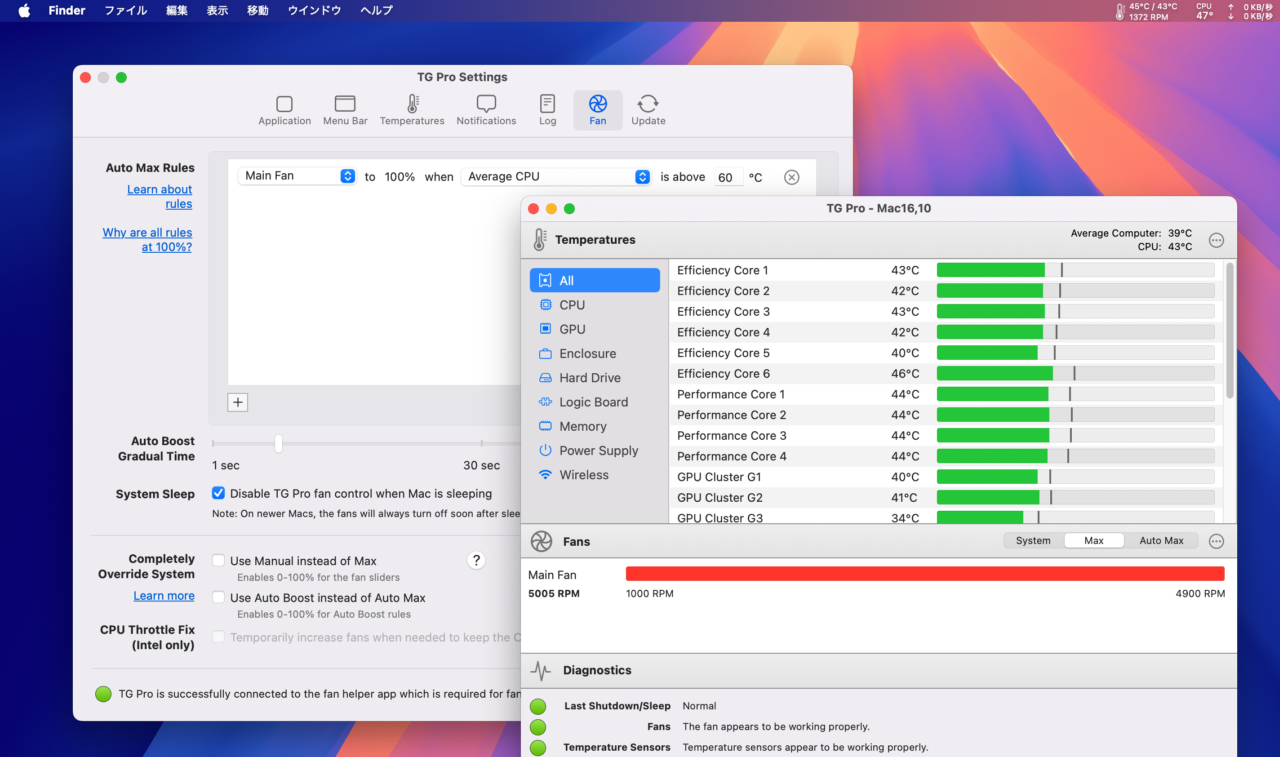Select Power Supply in temperature sidebar
The width and height of the screenshot is (1280, 757).
click(x=595, y=451)
